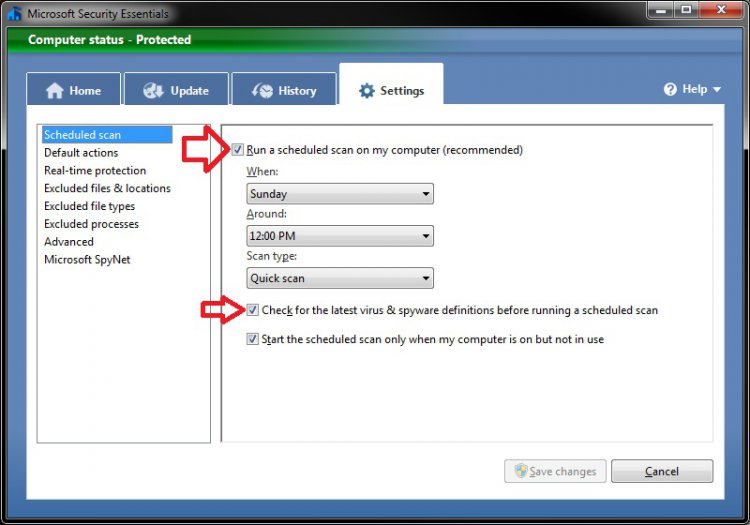Click the Cancel button
Image resolution: width=750 pixels, height=525 pixels.
tap(662, 471)
